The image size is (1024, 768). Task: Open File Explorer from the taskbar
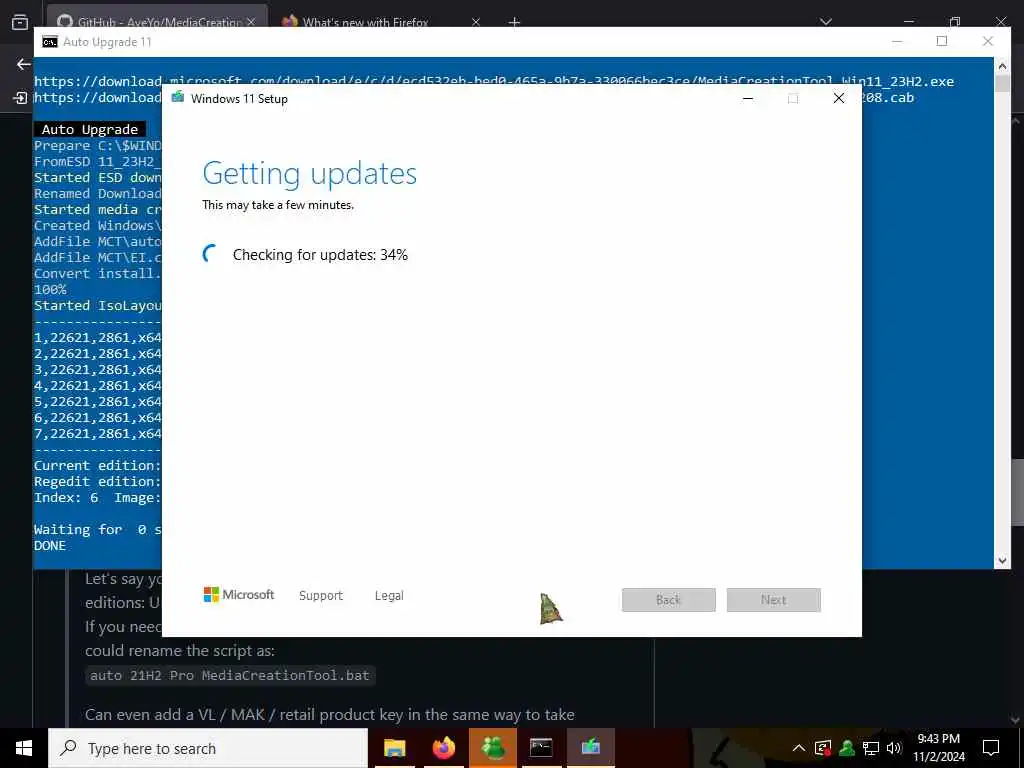tap(394, 748)
